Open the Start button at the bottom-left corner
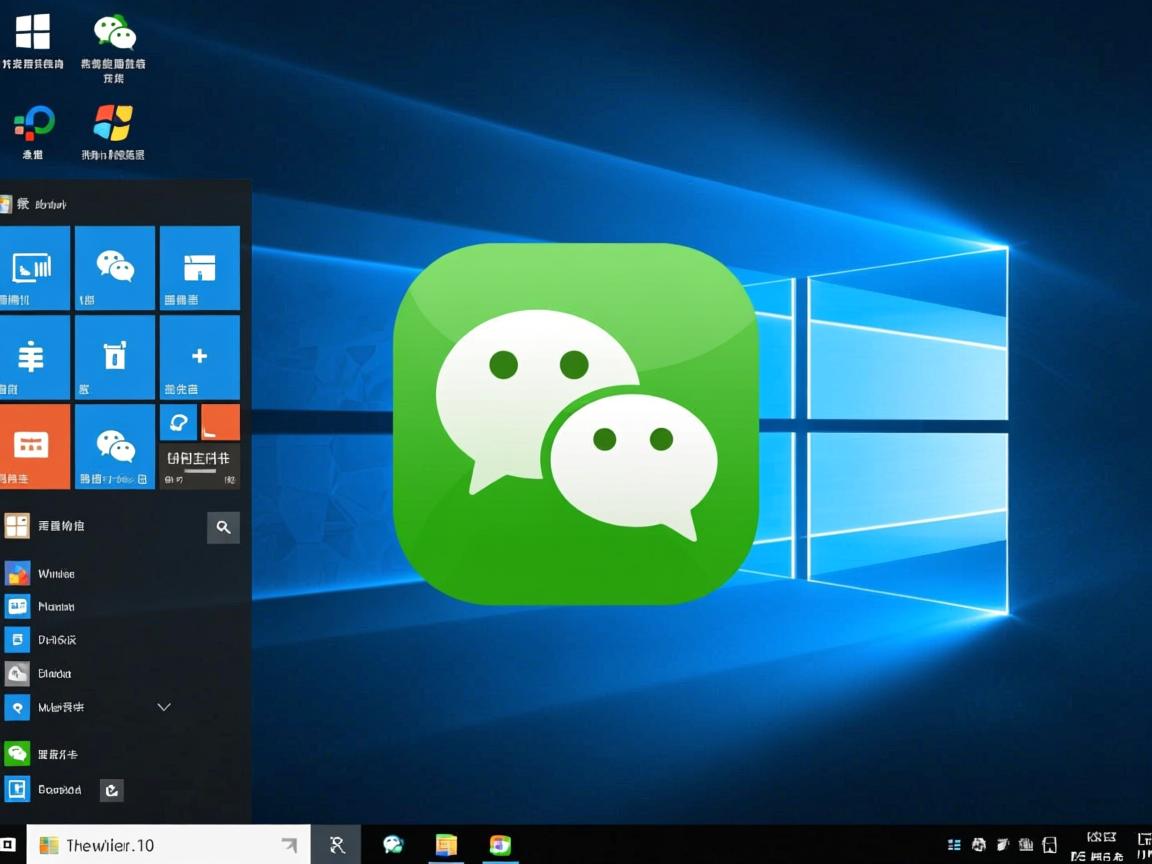This screenshot has height=864, width=1152. point(14,845)
